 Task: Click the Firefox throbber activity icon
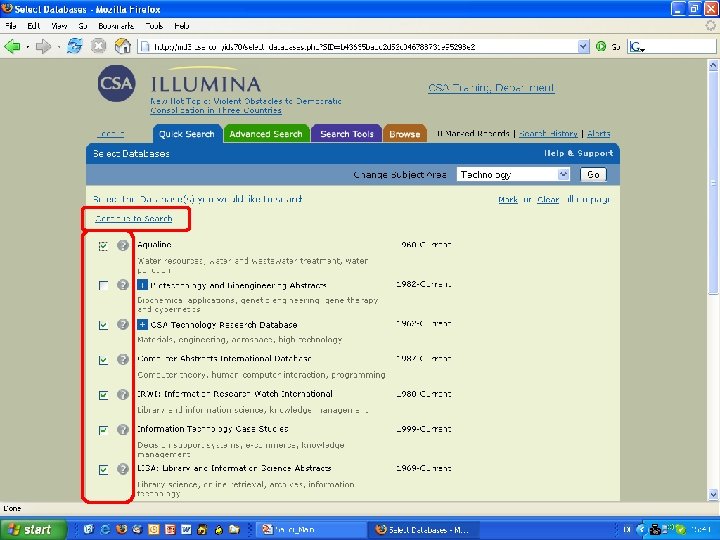(x=711, y=26)
